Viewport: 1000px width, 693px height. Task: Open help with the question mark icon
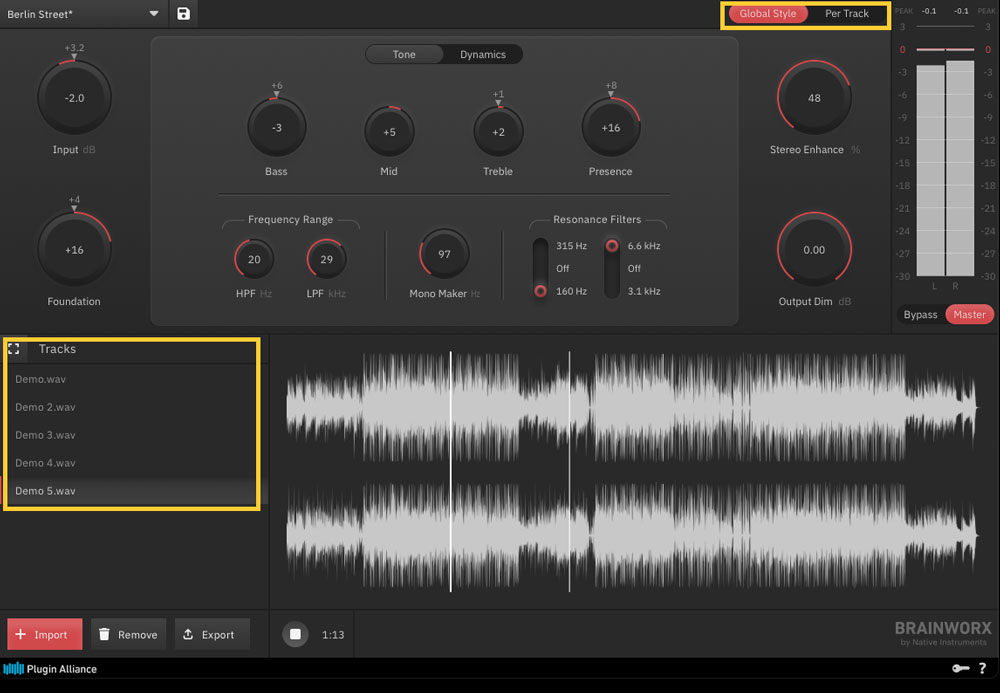[982, 668]
